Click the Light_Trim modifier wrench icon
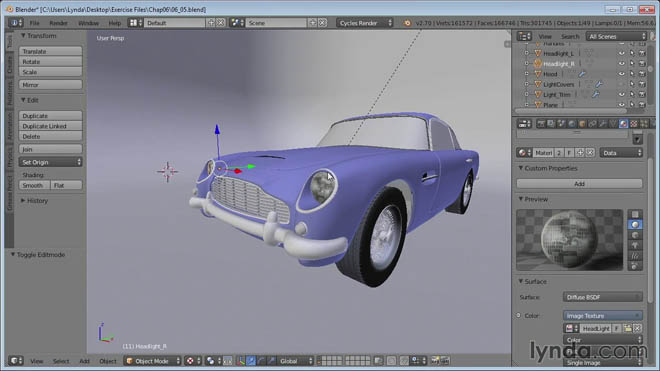The height and width of the screenshot is (371, 660). (x=596, y=94)
